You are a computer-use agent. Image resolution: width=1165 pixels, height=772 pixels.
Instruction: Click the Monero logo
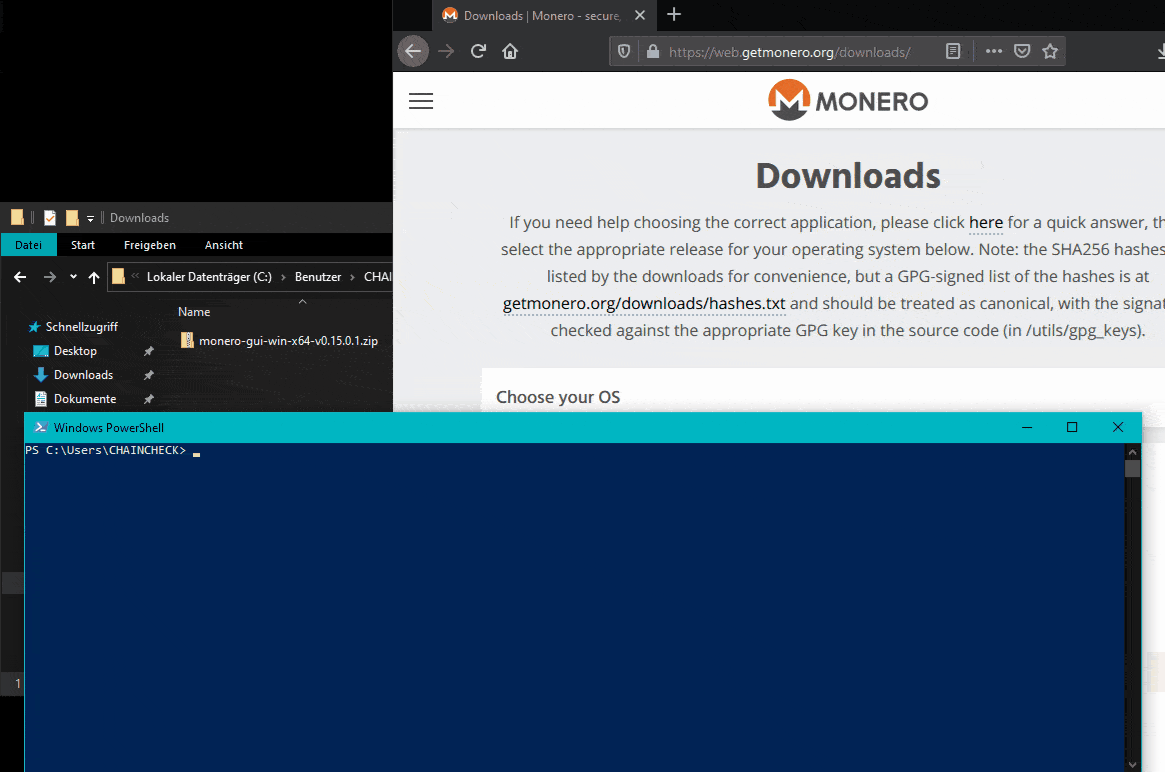[x=848, y=100]
